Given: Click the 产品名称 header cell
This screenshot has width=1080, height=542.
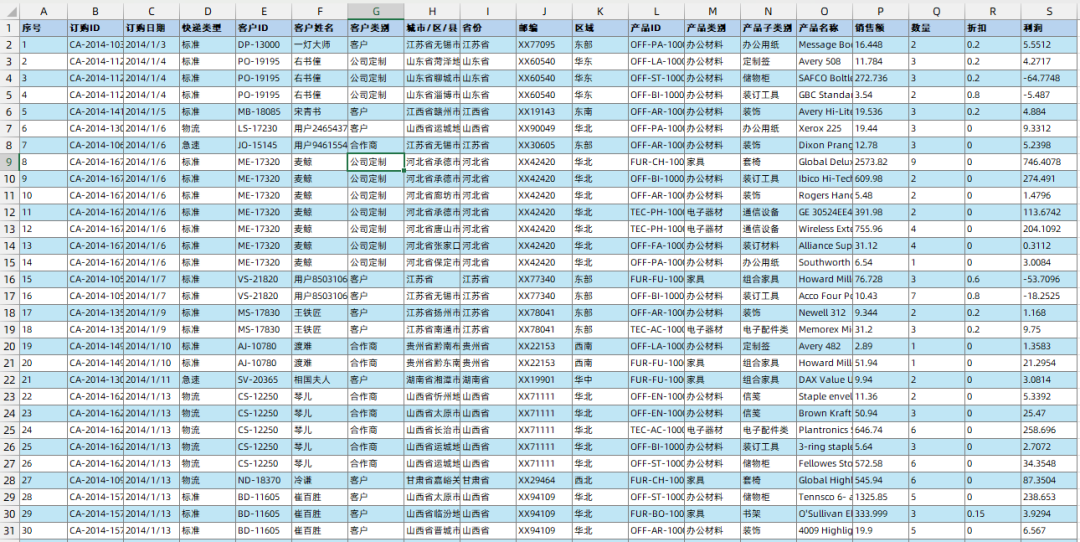Looking at the screenshot, I should pos(824,28).
